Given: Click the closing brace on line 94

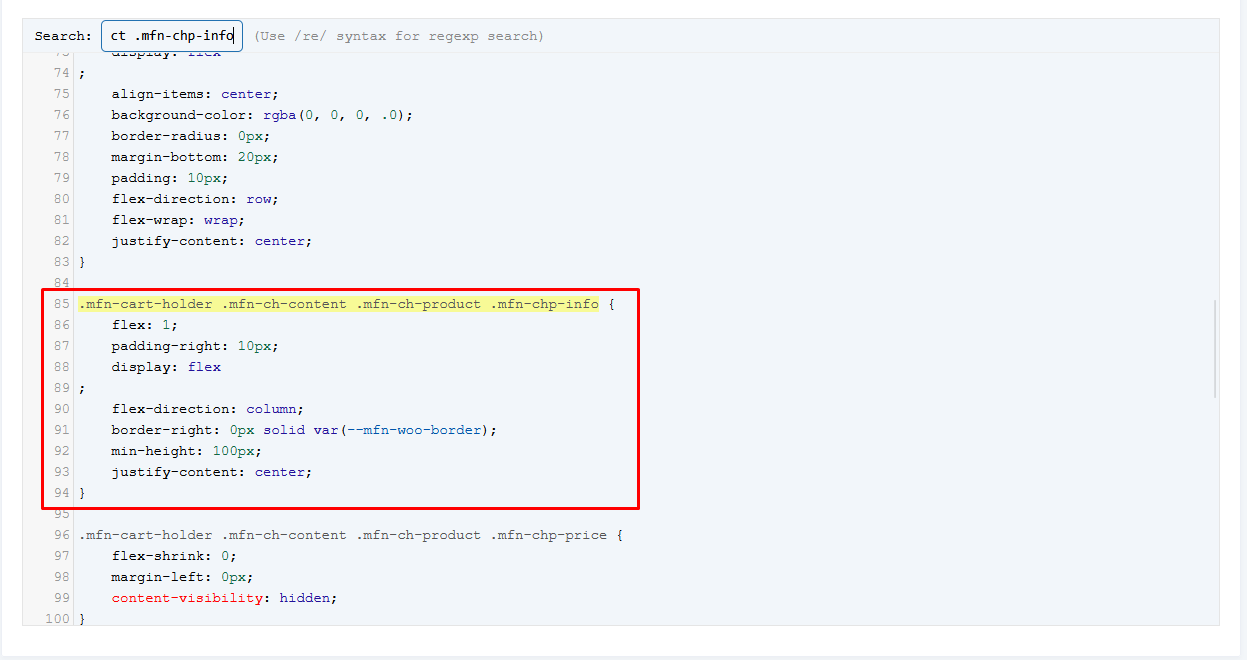Looking at the screenshot, I should [83, 493].
